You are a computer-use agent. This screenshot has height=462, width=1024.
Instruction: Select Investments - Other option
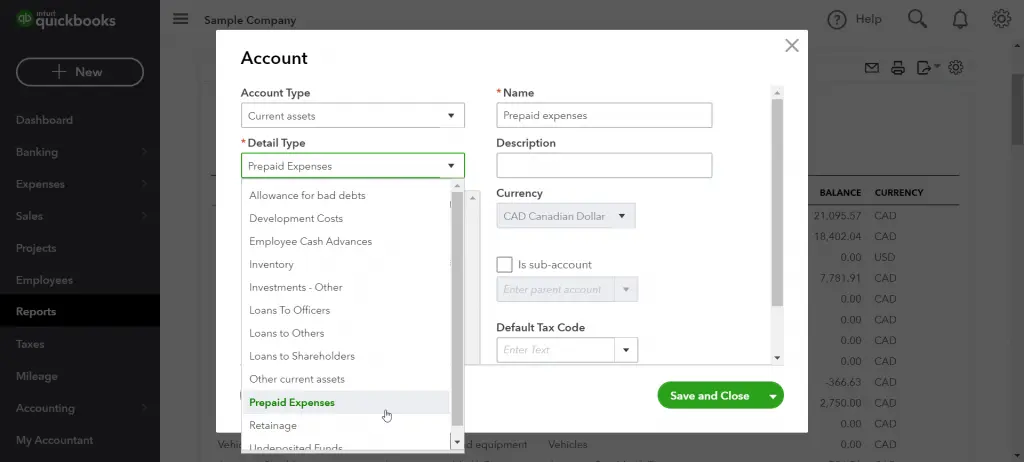(x=345, y=288)
